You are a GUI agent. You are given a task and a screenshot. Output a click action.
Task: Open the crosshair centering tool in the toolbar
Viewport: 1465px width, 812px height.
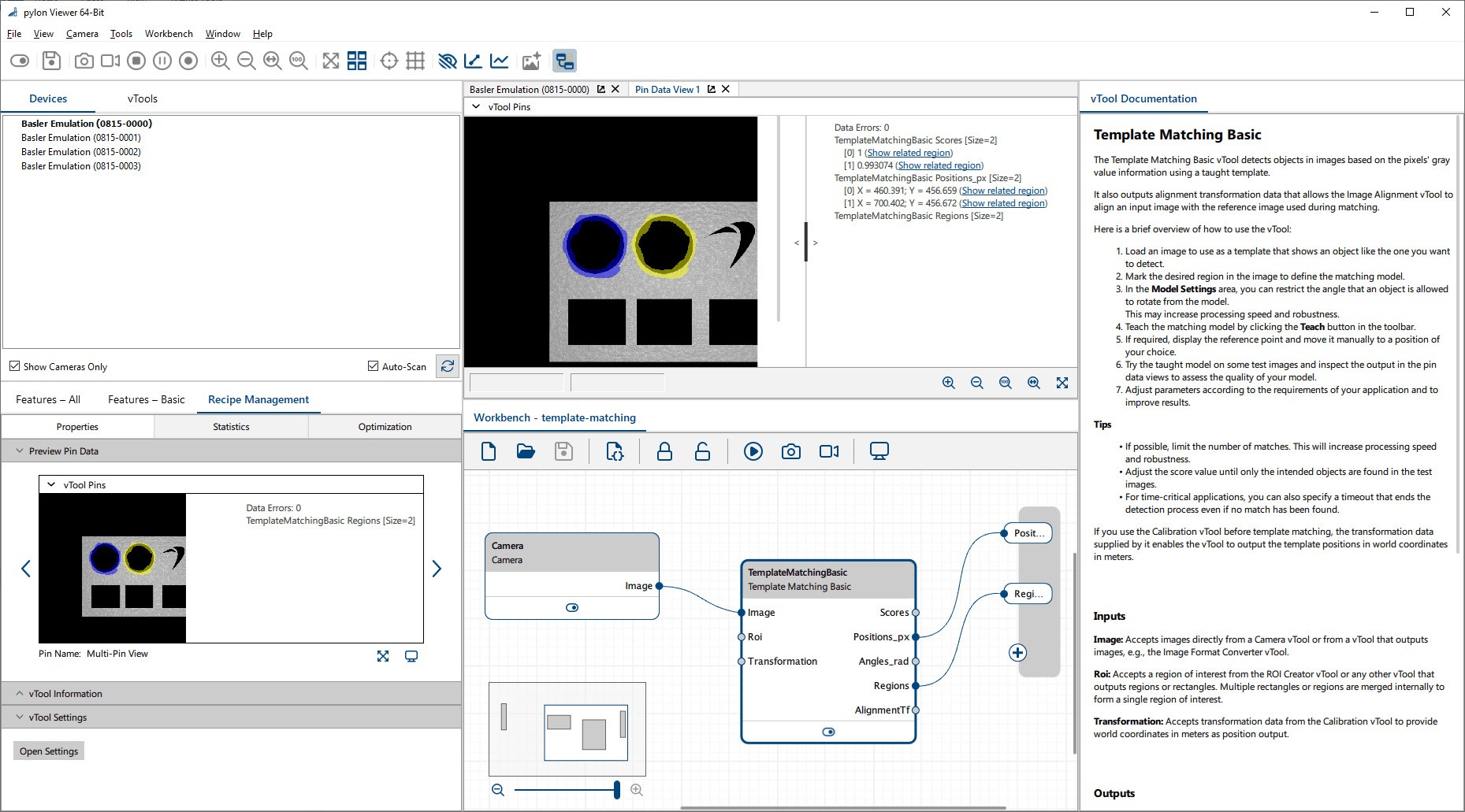389,61
